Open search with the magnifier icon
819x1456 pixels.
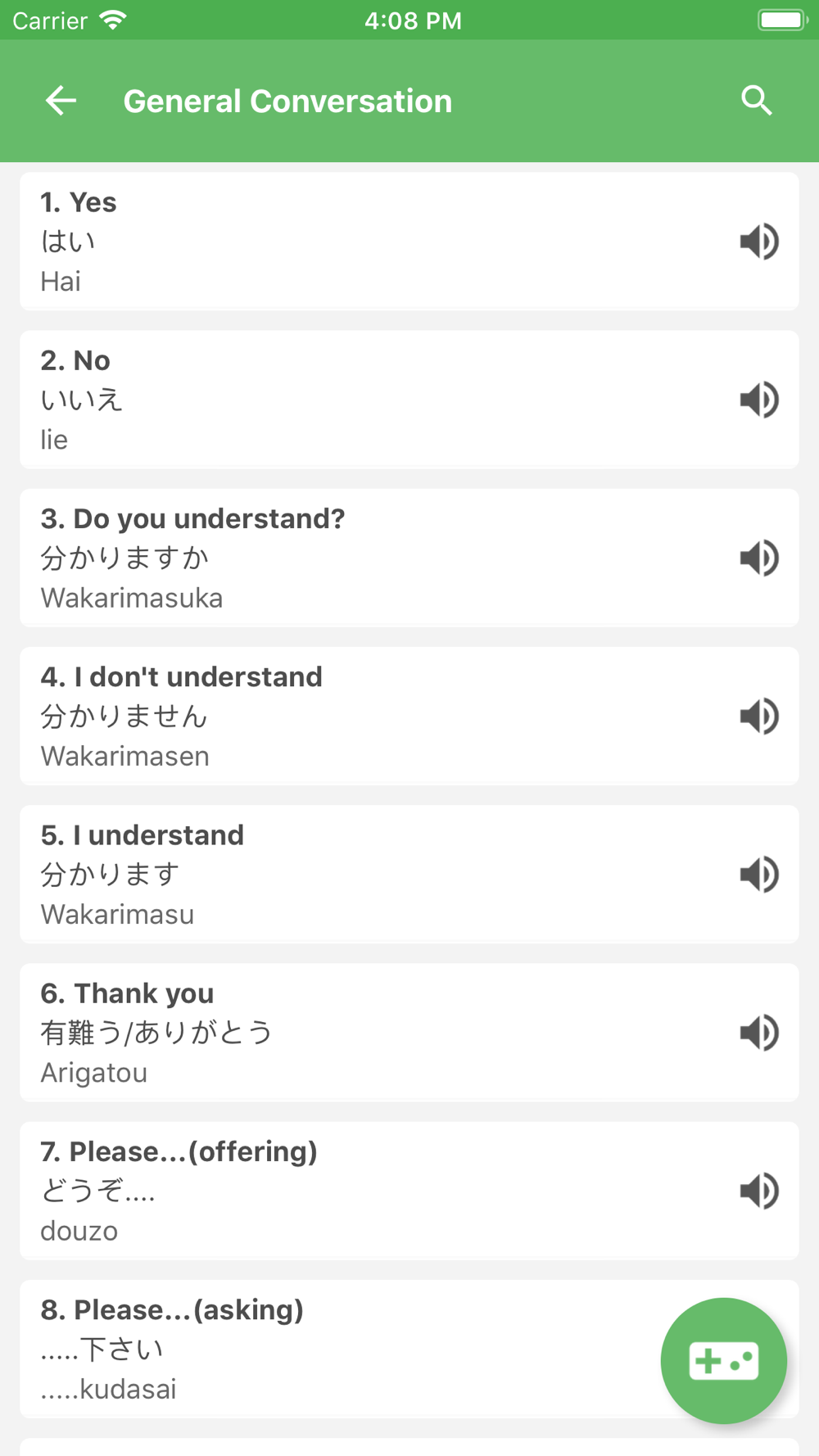pyautogui.click(x=756, y=101)
